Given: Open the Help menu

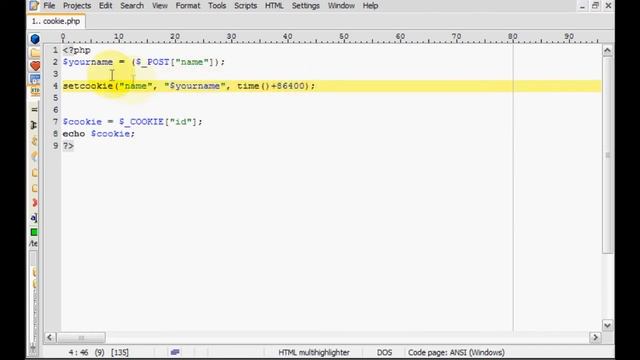Looking at the screenshot, I should [370, 6].
